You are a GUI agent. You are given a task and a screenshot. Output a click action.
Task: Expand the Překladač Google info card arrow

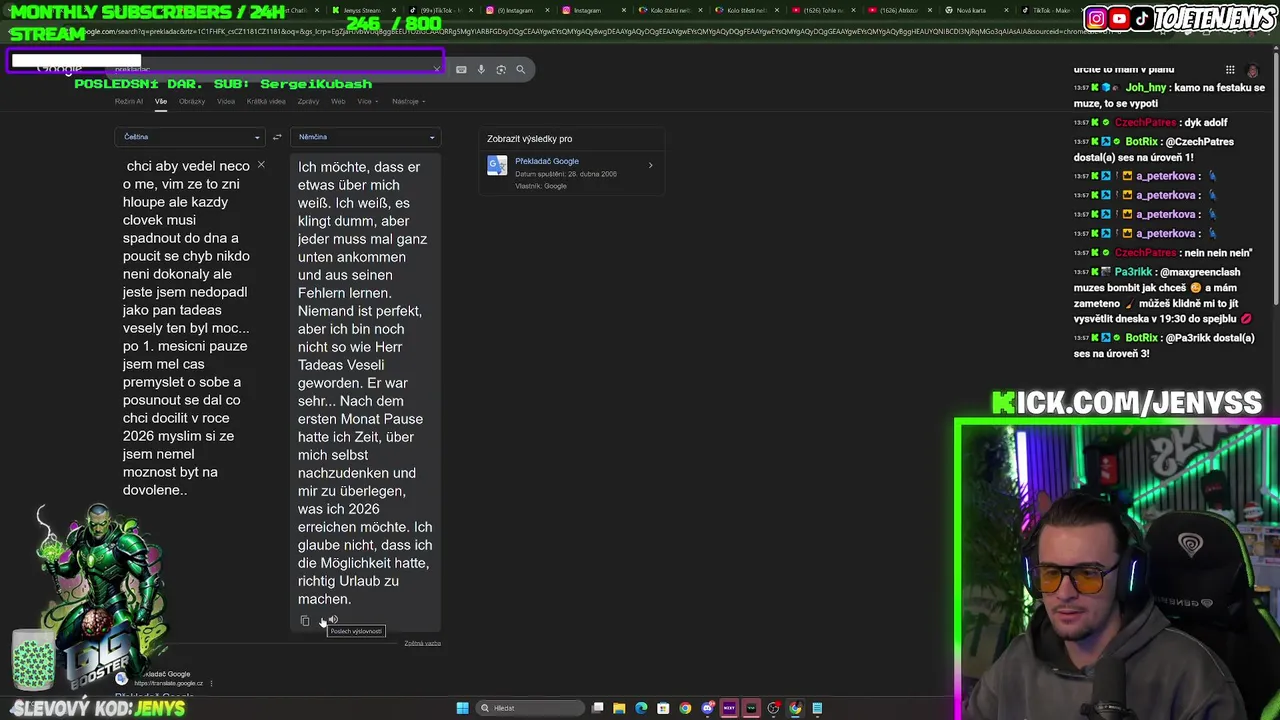tap(650, 165)
